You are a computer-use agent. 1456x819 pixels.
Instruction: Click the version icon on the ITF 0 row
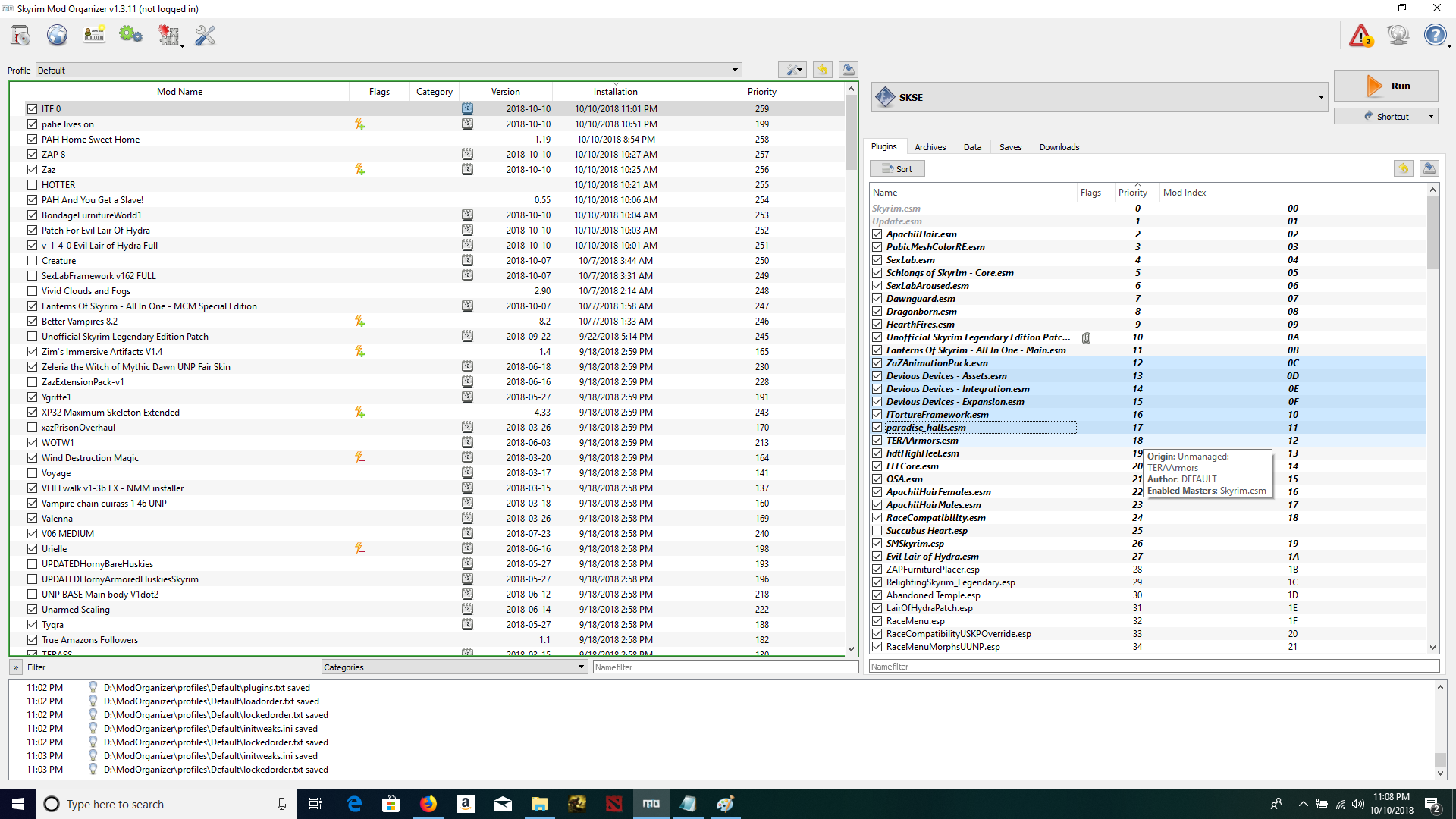pos(467,108)
